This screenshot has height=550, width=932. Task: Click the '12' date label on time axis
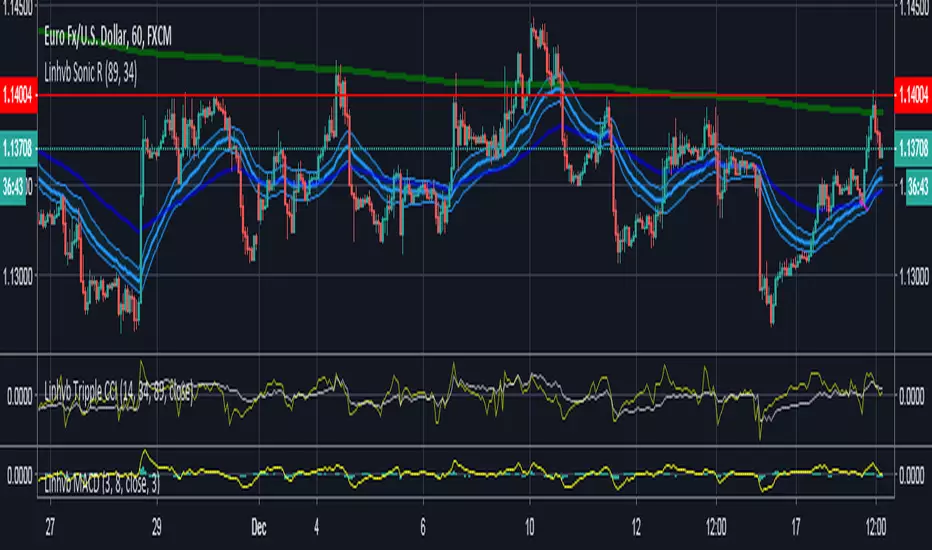tap(636, 527)
